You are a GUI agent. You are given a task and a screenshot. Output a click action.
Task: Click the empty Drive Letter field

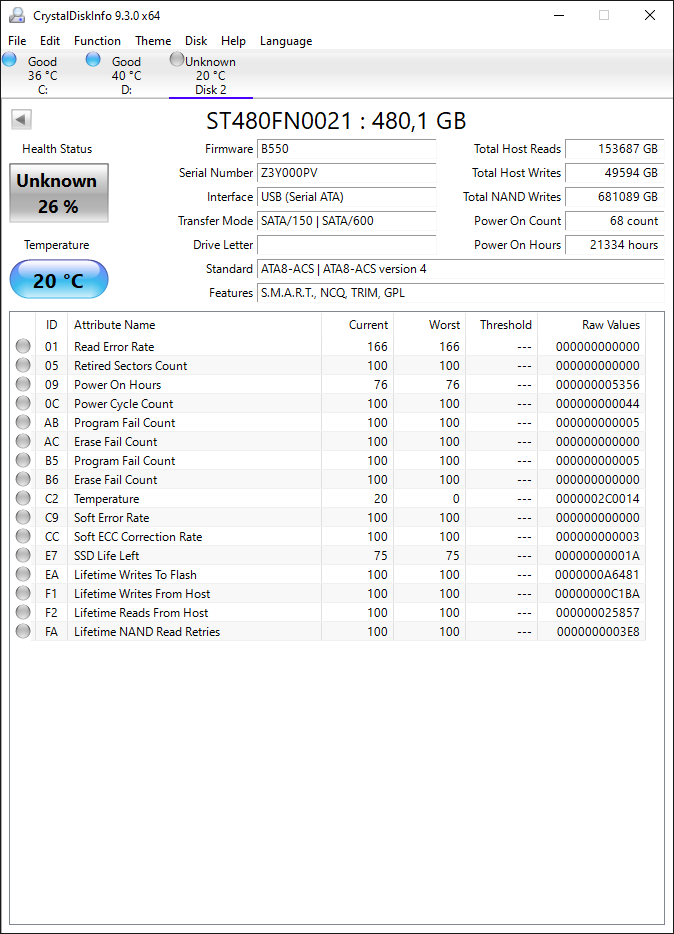[347, 245]
